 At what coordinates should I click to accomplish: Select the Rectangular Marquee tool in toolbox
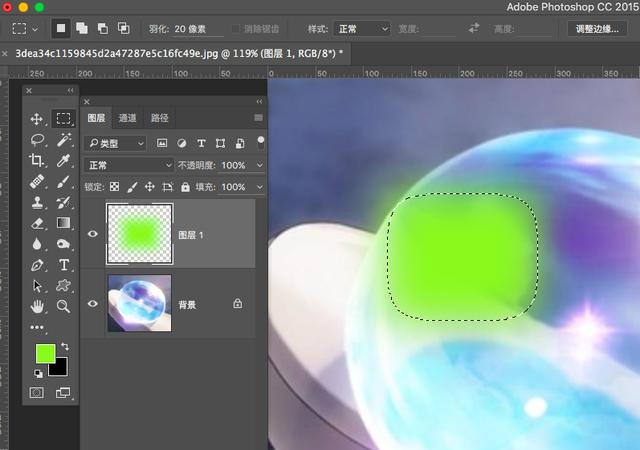tap(63, 119)
